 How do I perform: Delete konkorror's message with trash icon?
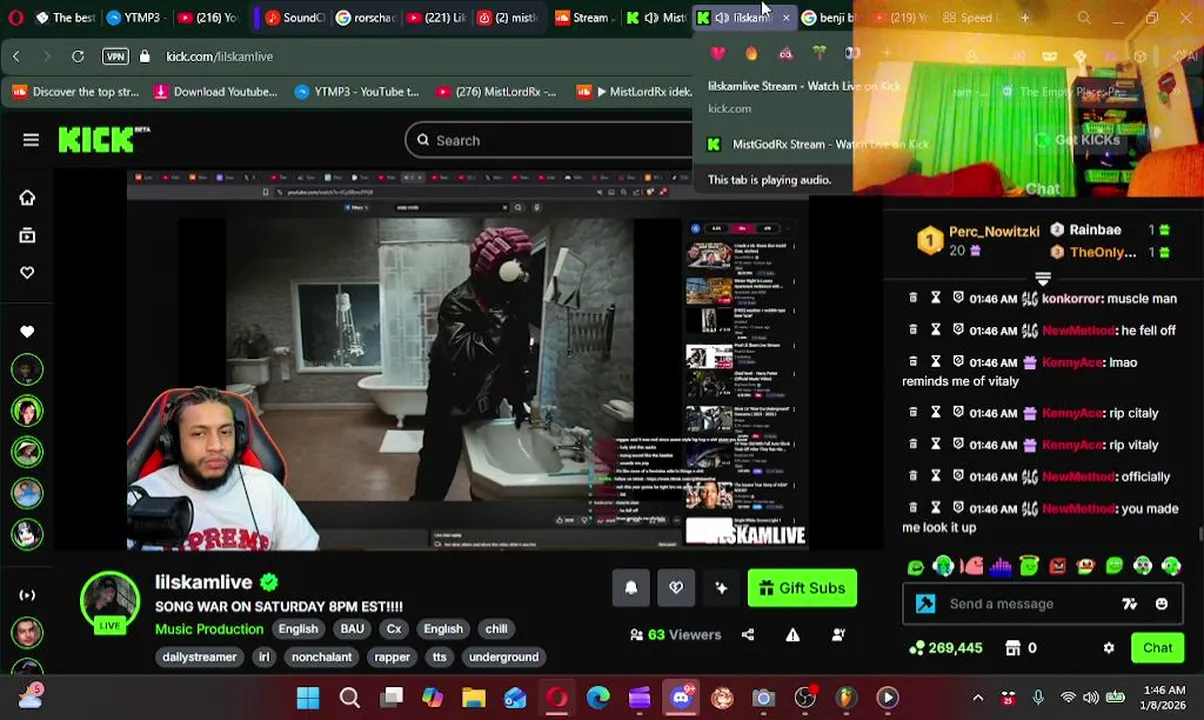click(x=913, y=298)
